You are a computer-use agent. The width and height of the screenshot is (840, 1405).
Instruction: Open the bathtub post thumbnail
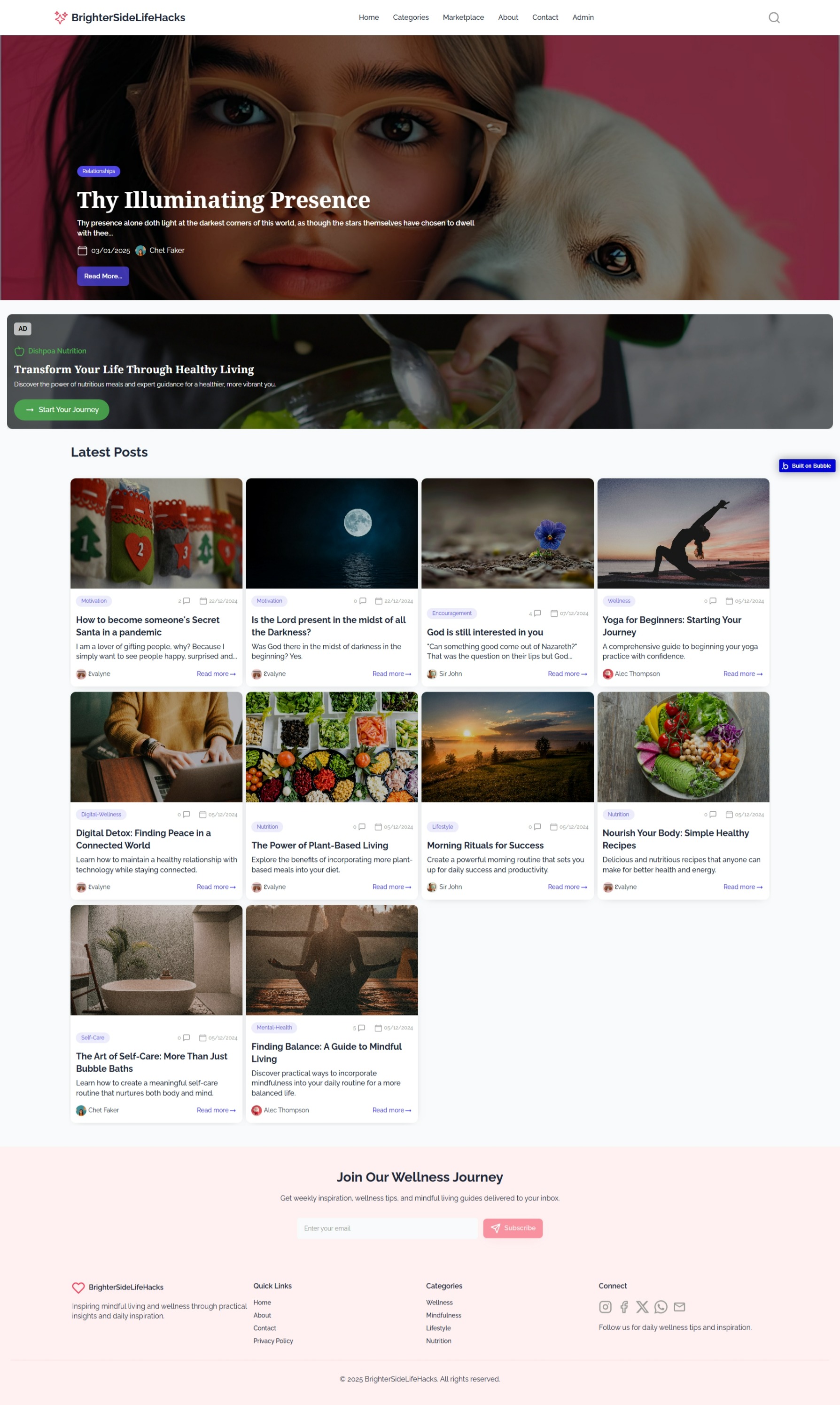pos(156,960)
